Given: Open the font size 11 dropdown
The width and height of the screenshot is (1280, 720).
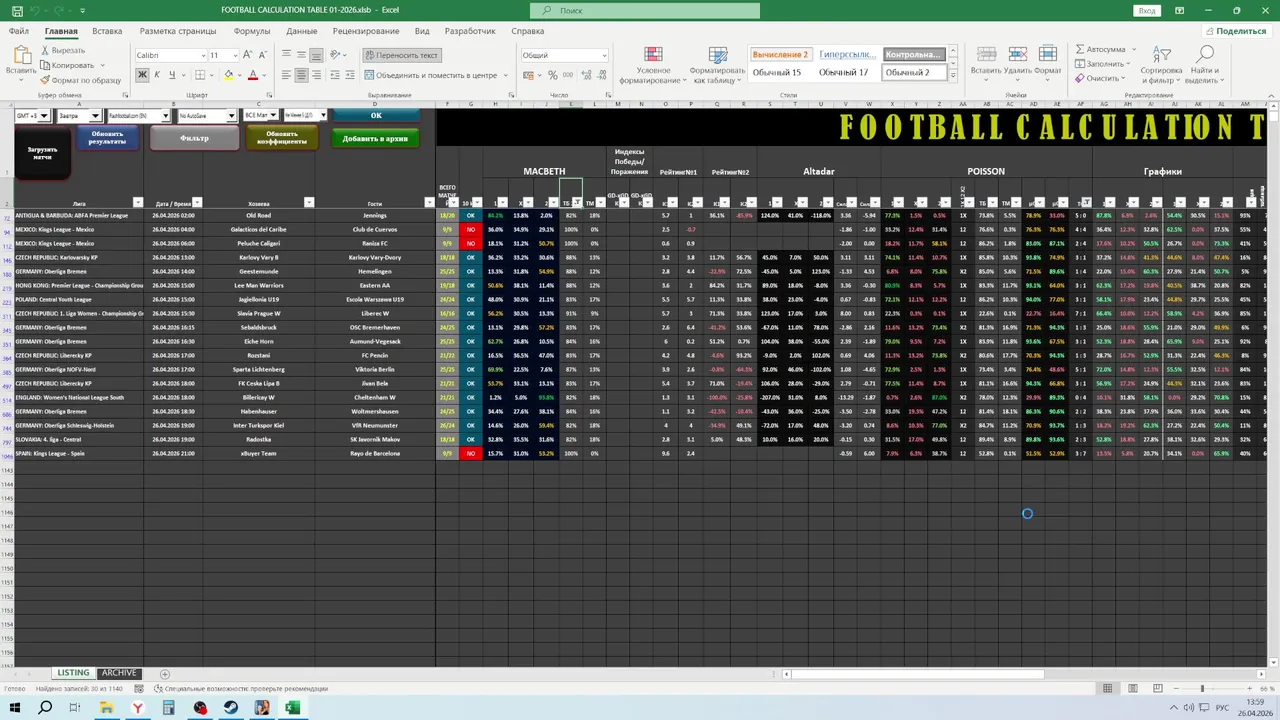Looking at the screenshot, I should point(233,55).
